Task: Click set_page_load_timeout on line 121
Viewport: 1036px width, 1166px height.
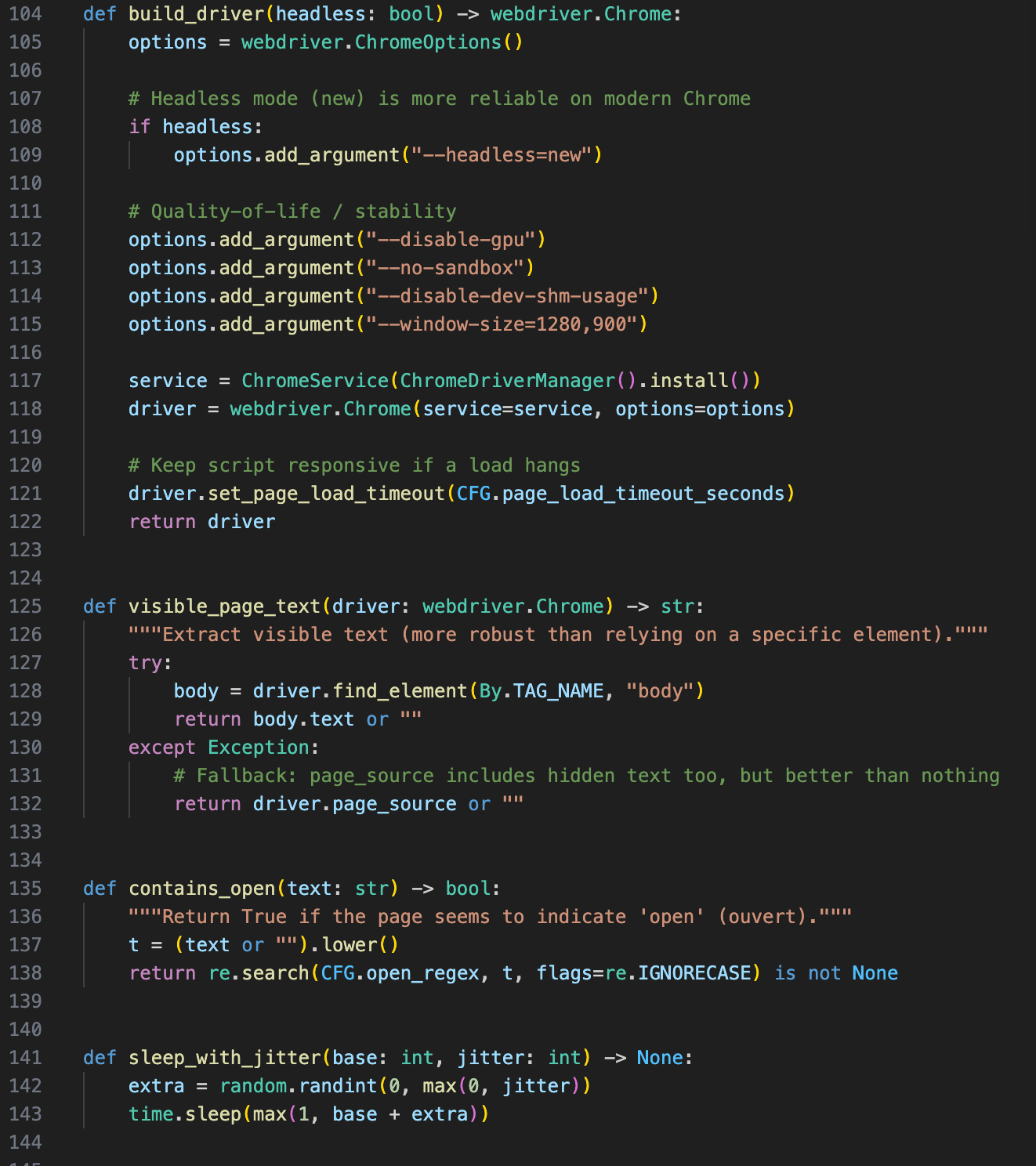Action: (328, 493)
